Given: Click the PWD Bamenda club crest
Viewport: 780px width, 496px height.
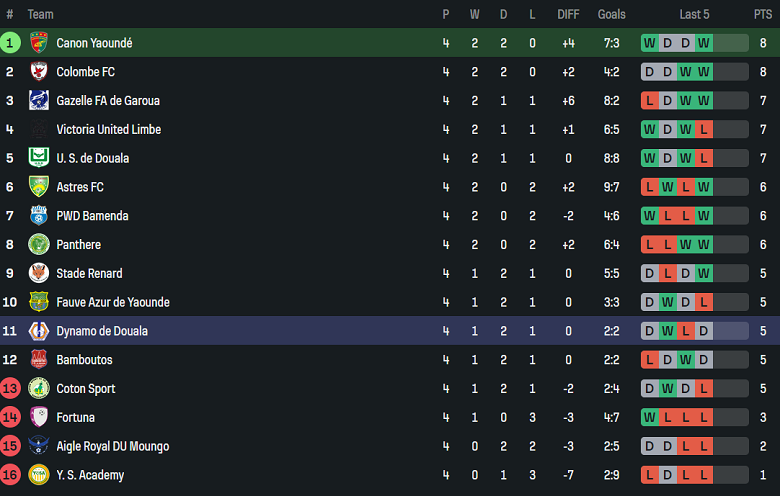Looking at the screenshot, I should (x=39, y=216).
